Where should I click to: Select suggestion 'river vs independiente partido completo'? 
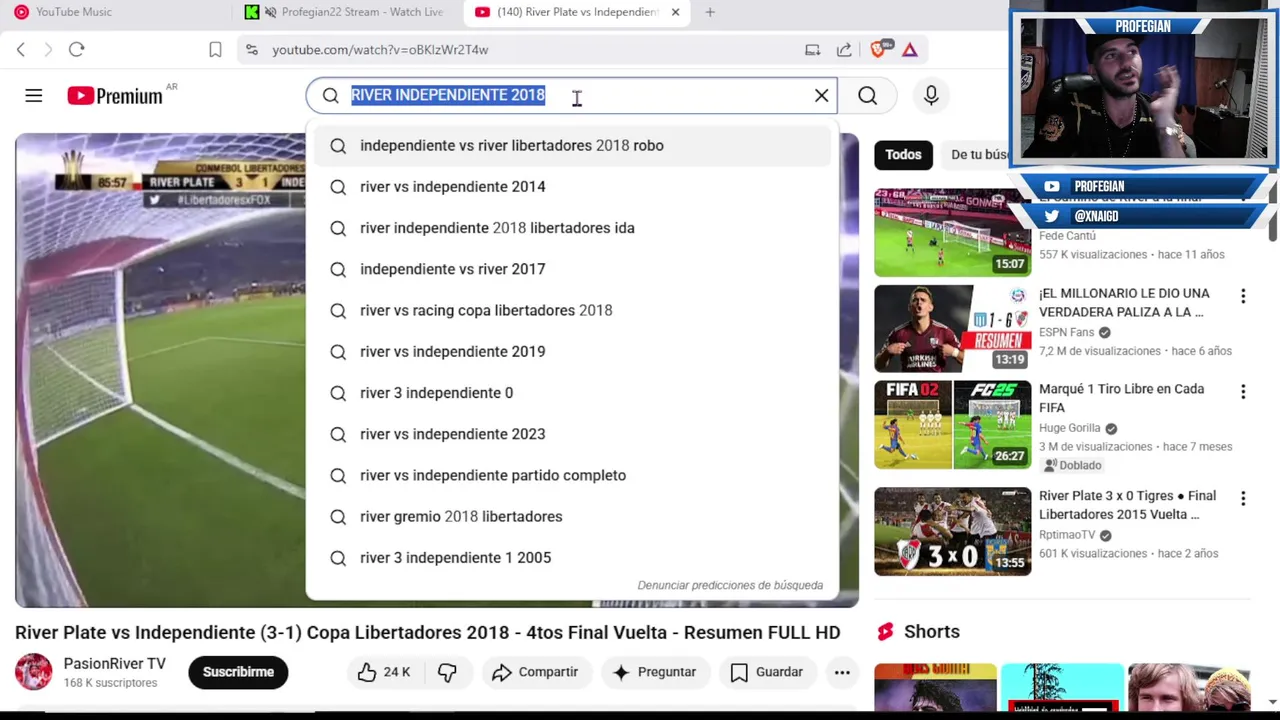tap(572, 475)
